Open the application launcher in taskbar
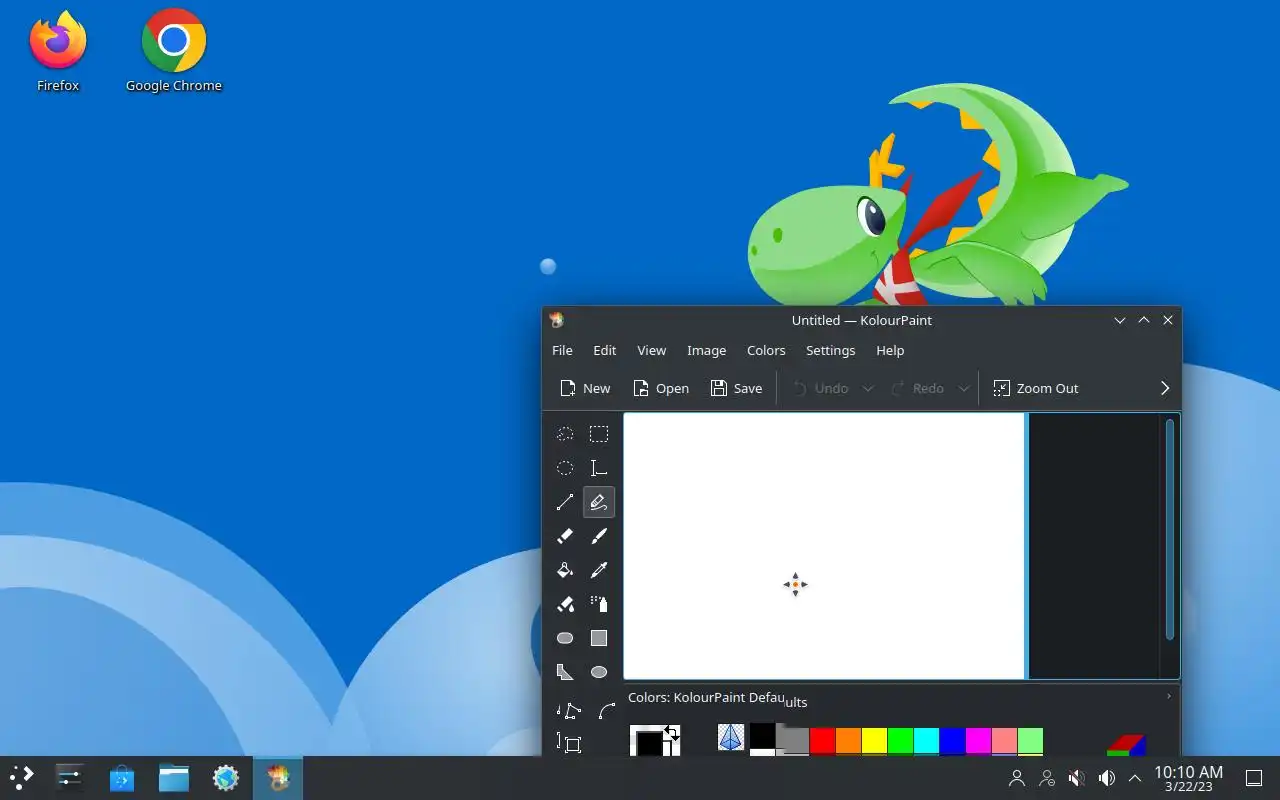Screen dimensions: 1280x800 tap(22, 778)
